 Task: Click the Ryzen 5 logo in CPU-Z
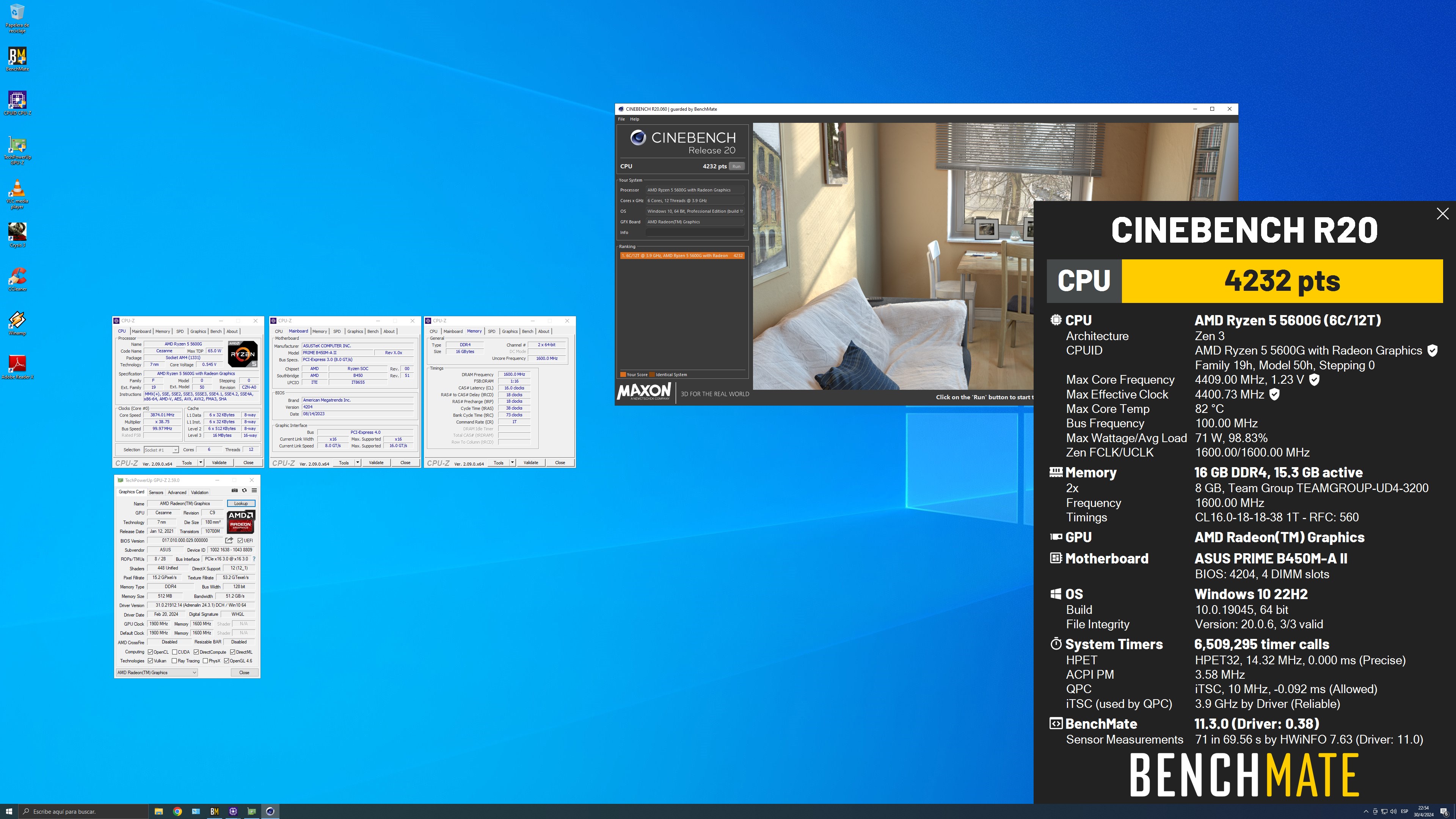point(243,354)
